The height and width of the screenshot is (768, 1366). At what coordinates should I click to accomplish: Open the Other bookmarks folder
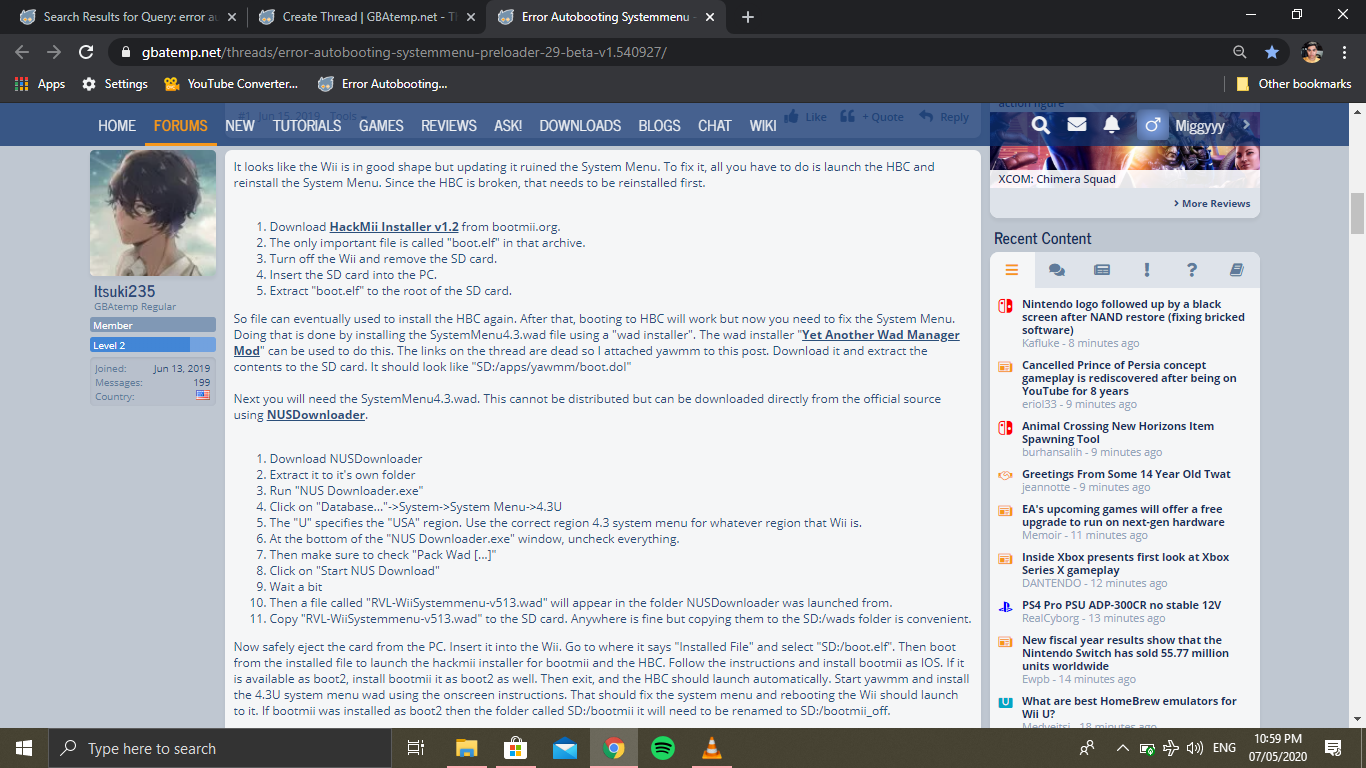point(1293,84)
